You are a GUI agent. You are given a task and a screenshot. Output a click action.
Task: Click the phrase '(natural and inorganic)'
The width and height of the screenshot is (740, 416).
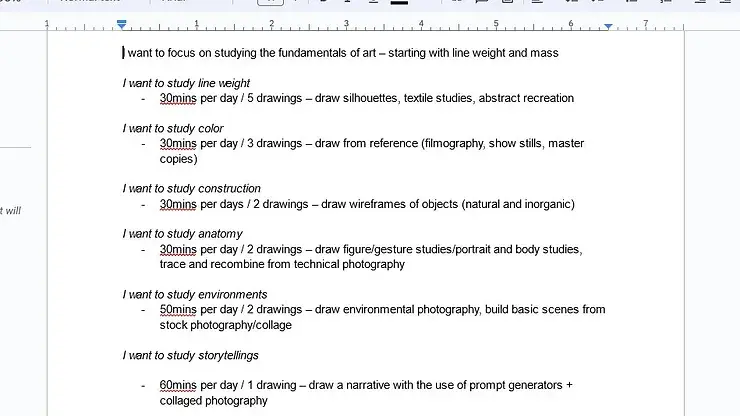[x=518, y=204]
